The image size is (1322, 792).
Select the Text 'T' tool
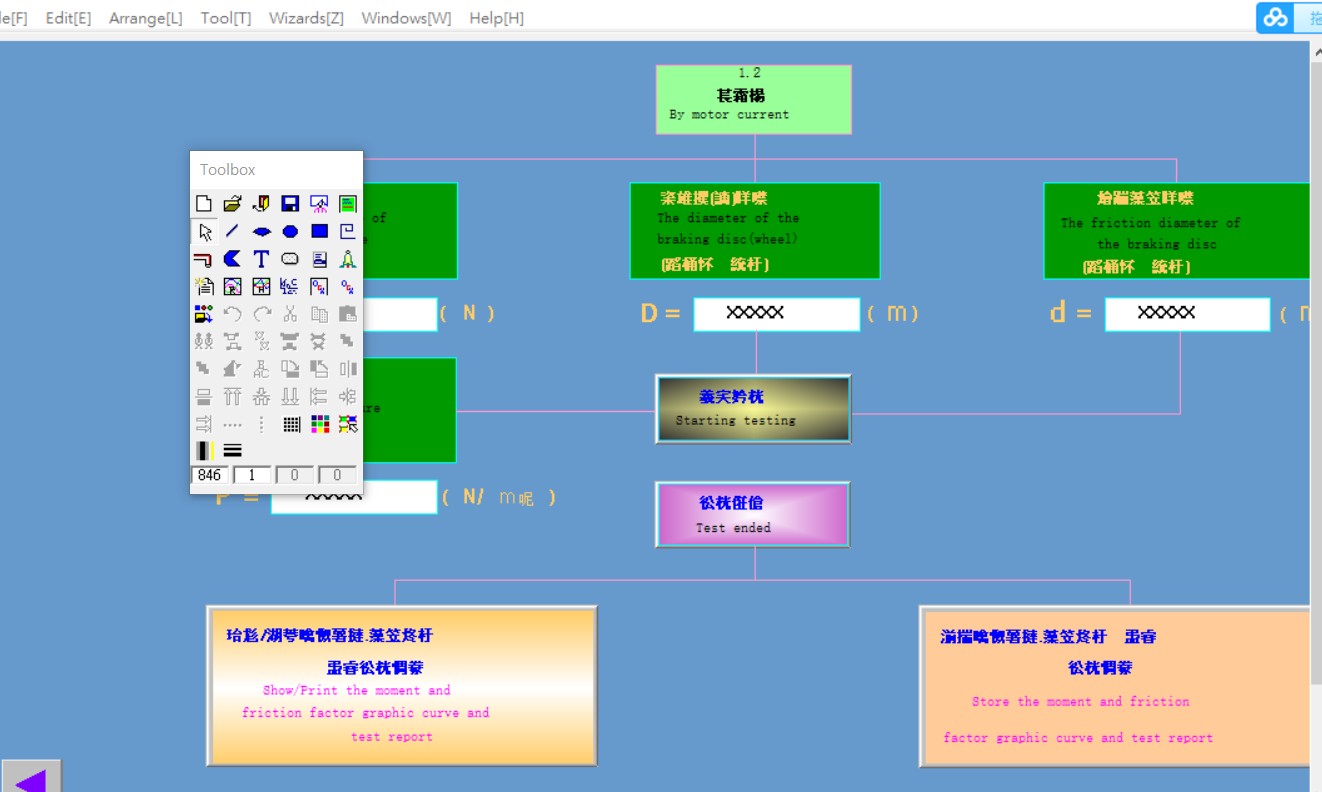coord(261,259)
